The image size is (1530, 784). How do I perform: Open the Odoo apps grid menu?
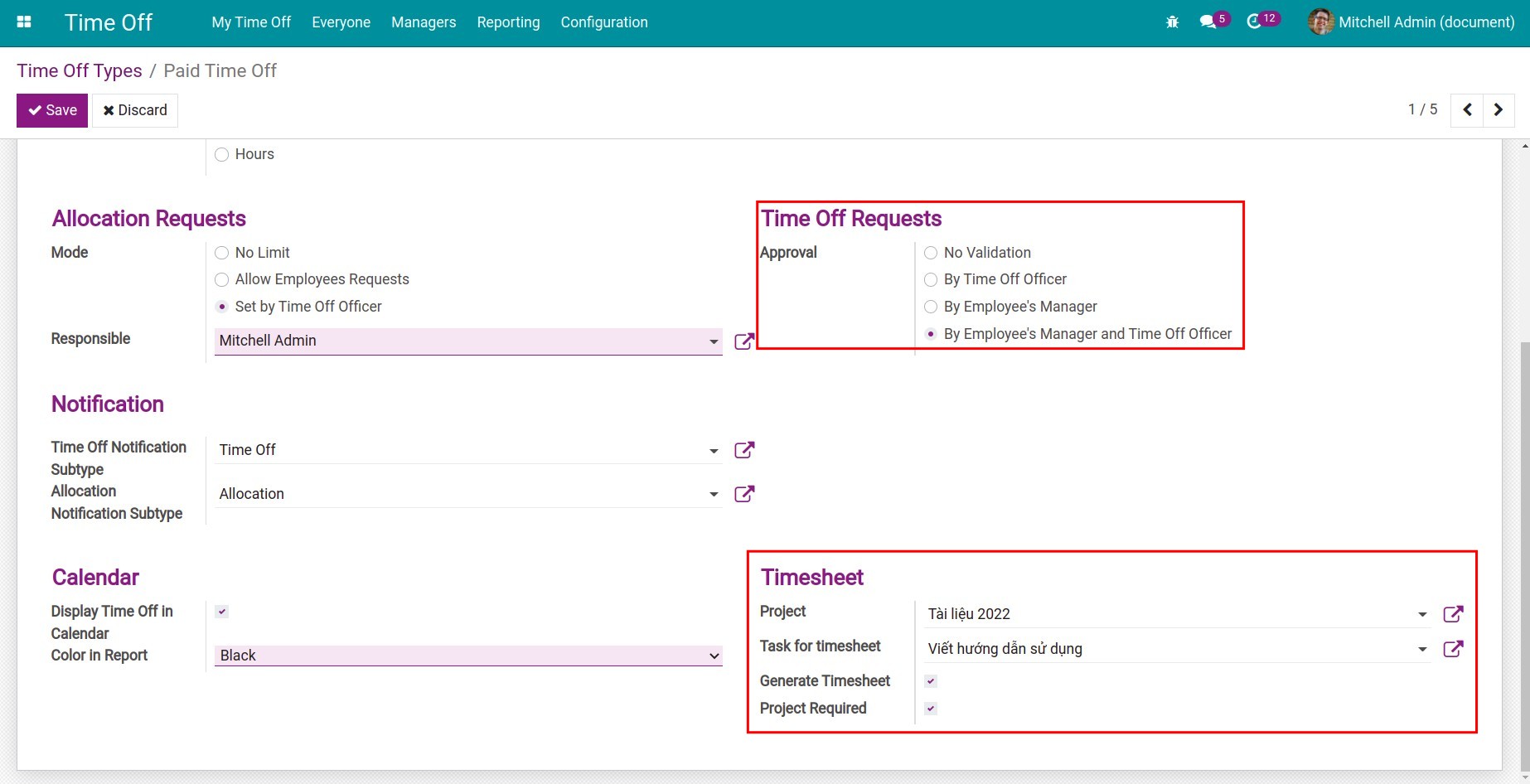point(23,22)
